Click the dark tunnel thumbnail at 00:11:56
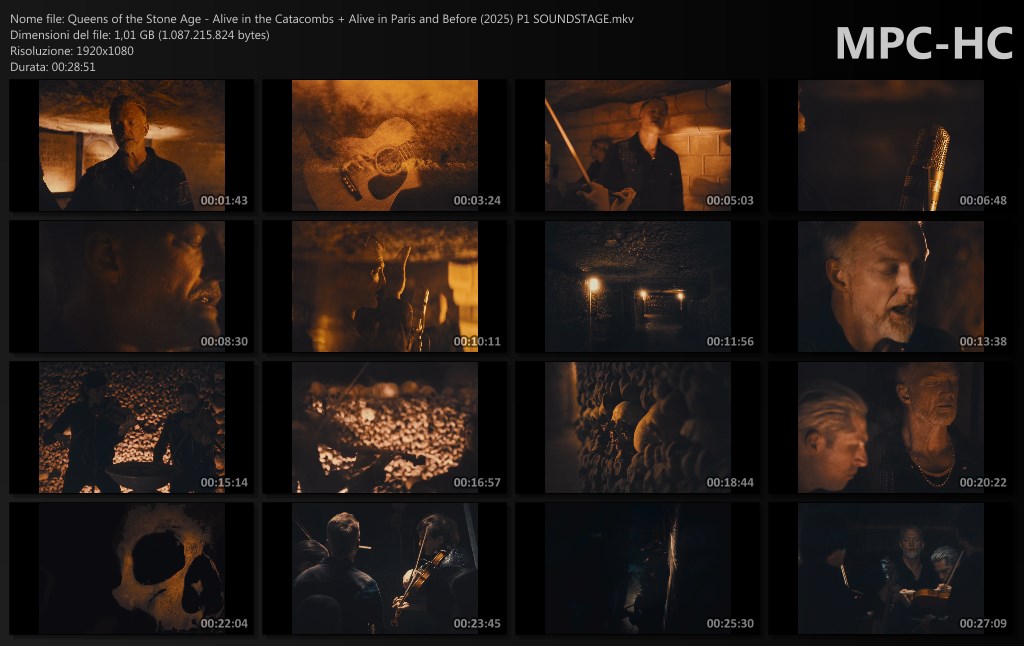The width and height of the screenshot is (1024, 646). 637,287
